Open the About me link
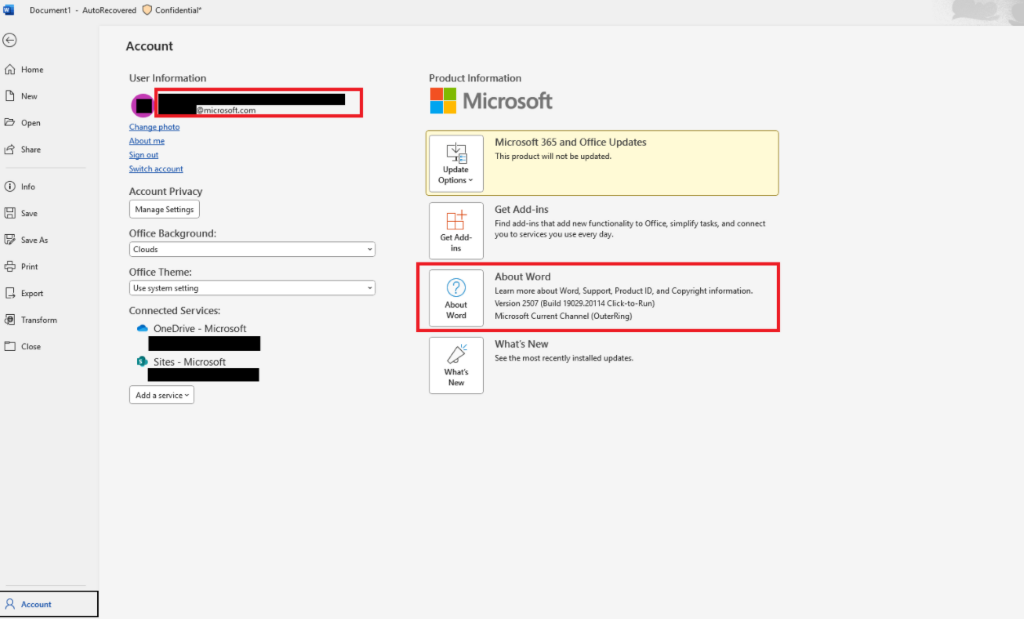Viewport: 1024px width, 619px height. click(146, 140)
